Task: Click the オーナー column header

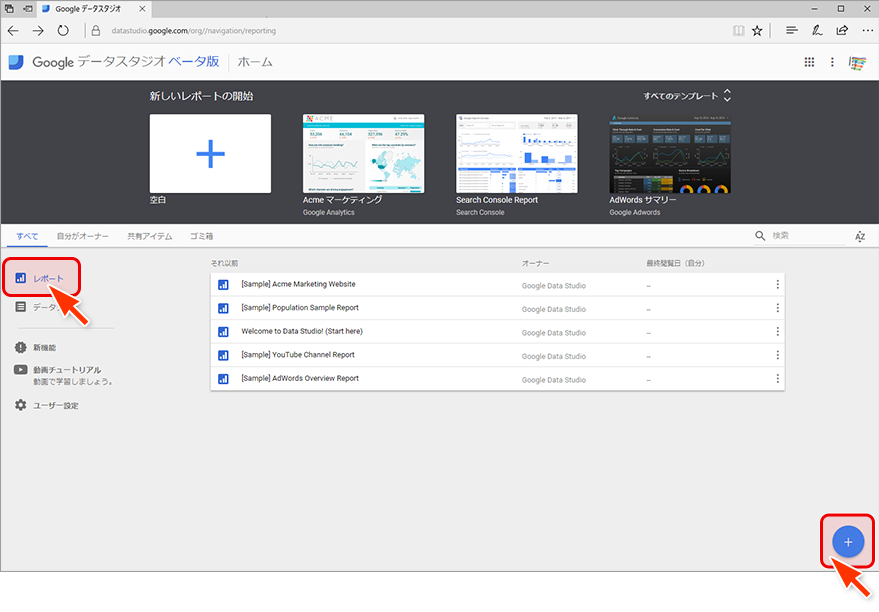Action: tap(535, 263)
